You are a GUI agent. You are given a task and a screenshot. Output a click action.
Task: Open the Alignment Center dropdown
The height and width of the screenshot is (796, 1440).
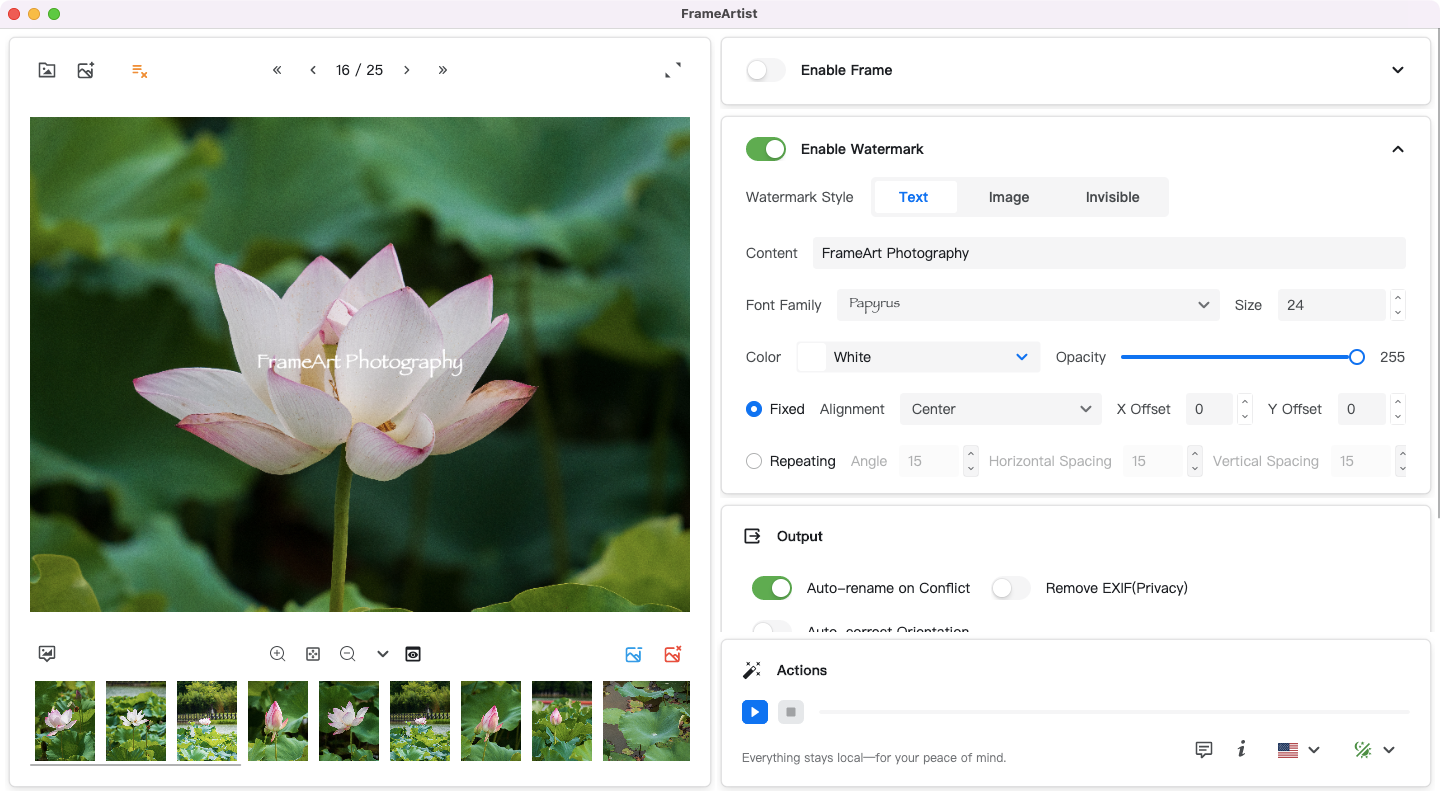(x=1000, y=409)
